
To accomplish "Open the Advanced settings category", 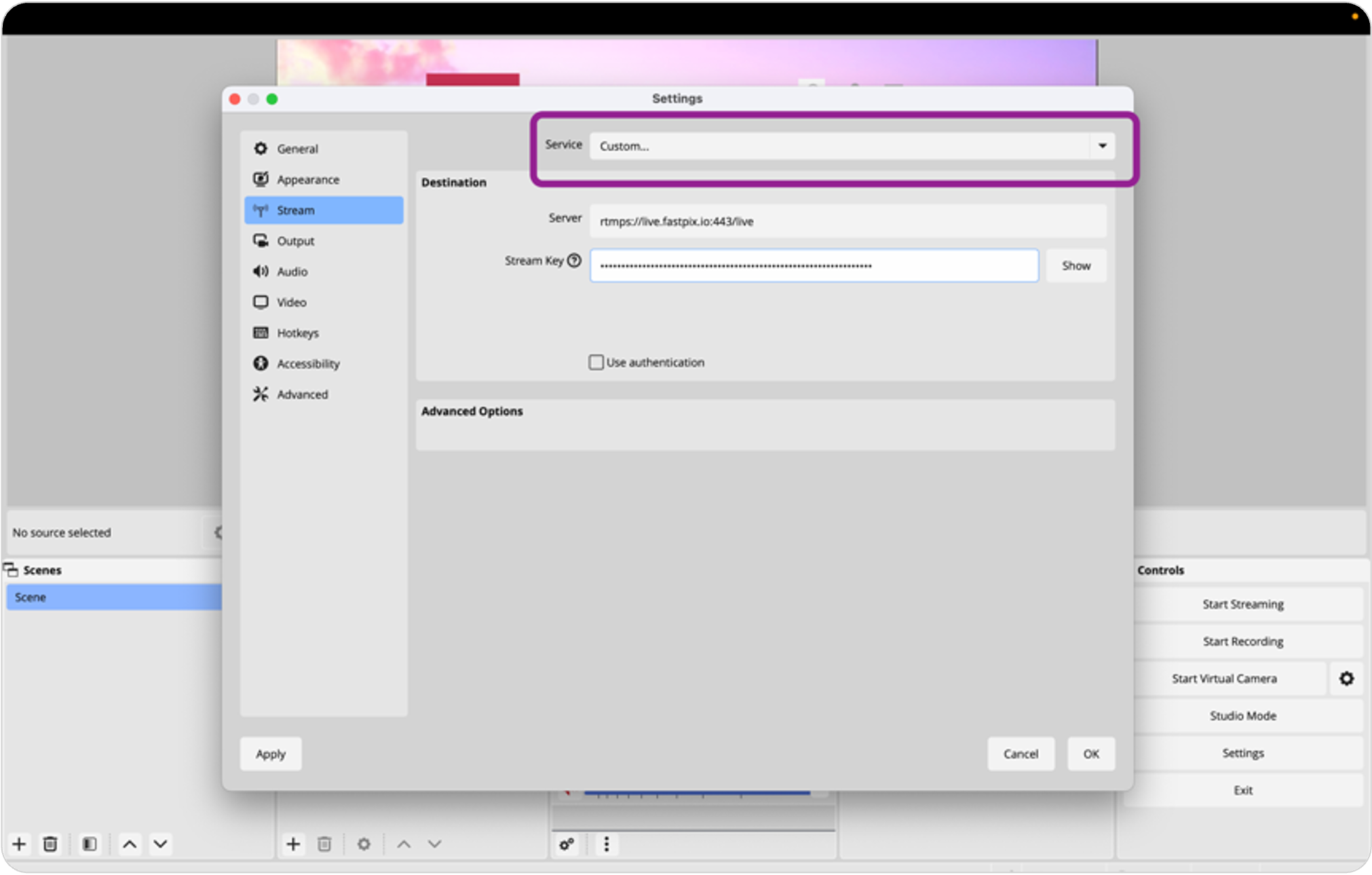I will (324, 394).
